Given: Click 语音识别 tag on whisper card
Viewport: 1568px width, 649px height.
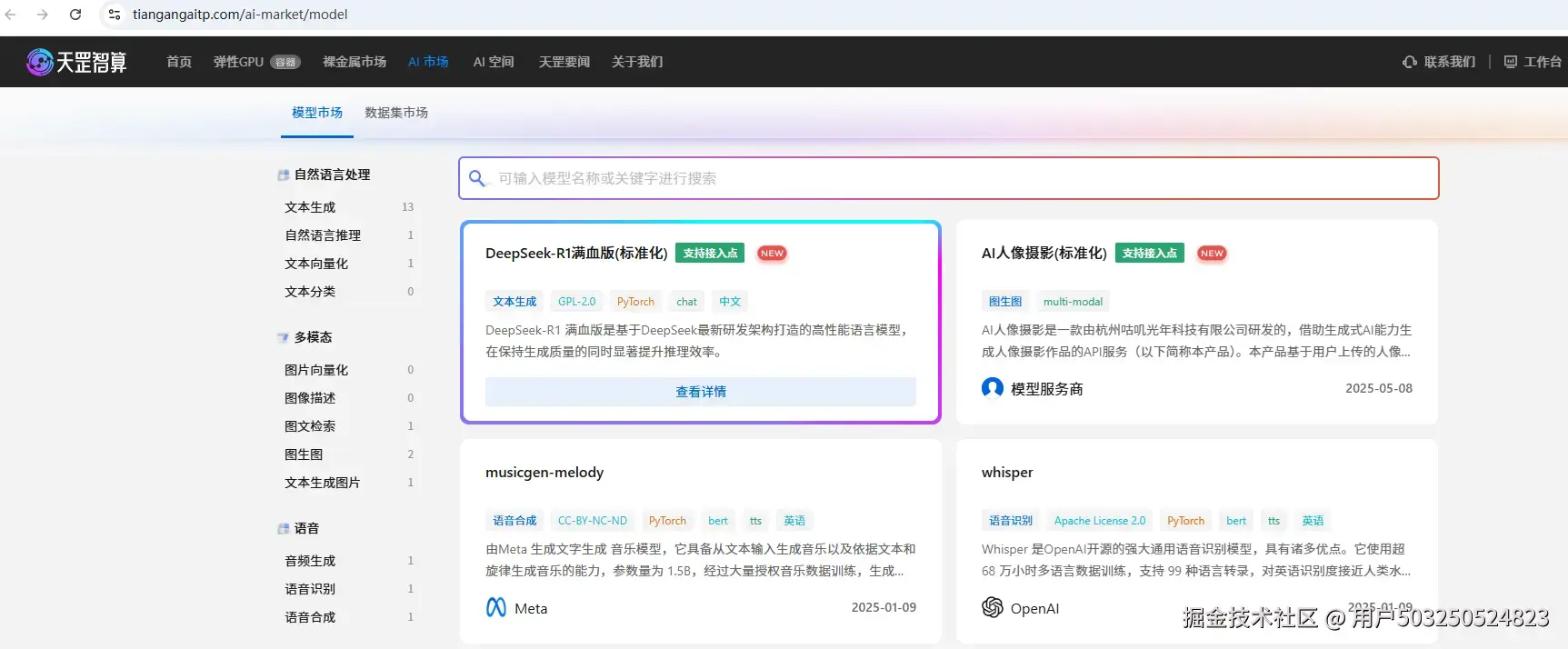Looking at the screenshot, I should [x=1011, y=521].
